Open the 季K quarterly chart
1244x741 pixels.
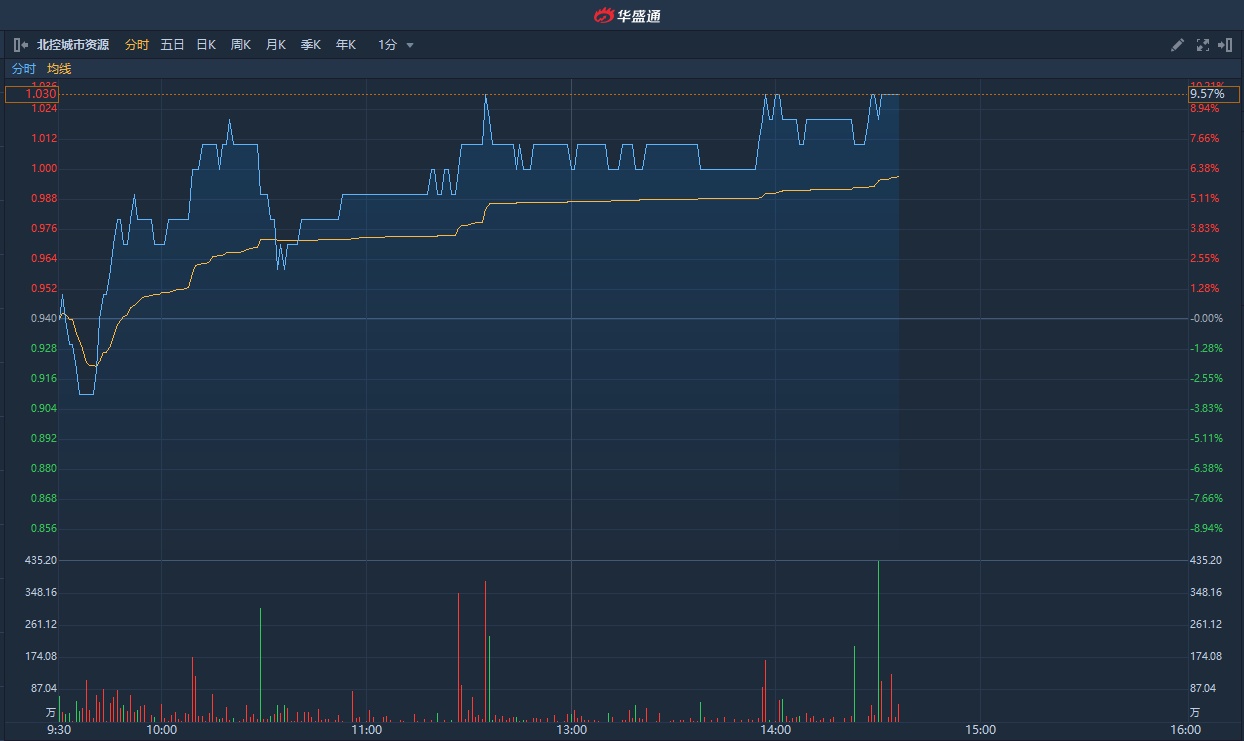click(x=310, y=45)
